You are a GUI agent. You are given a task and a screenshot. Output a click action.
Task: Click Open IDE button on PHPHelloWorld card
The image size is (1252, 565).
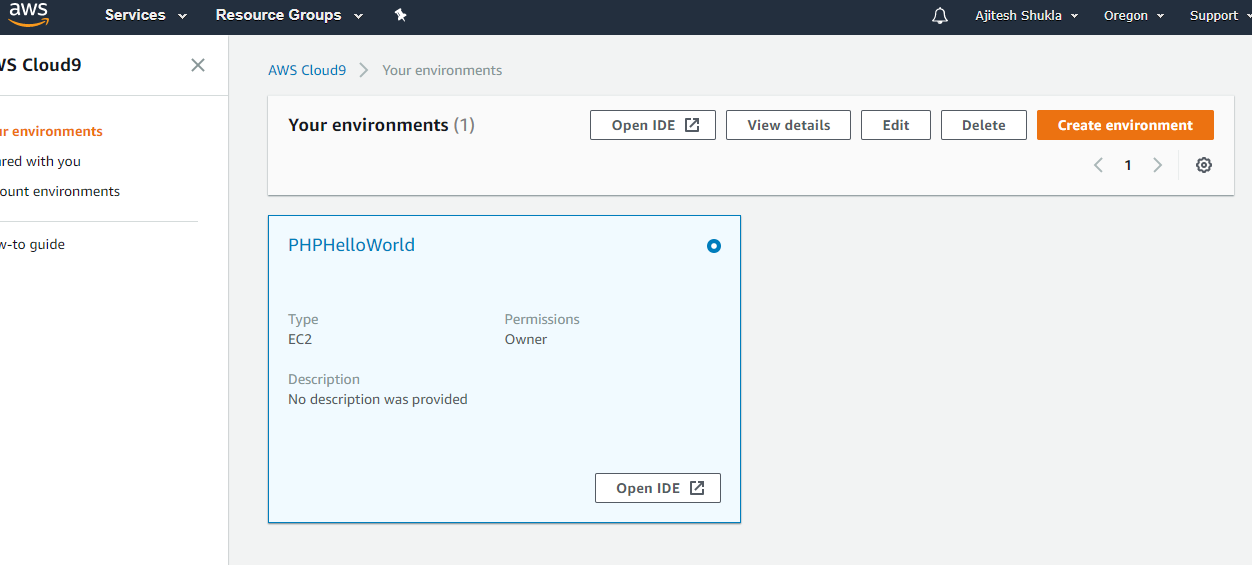click(658, 488)
